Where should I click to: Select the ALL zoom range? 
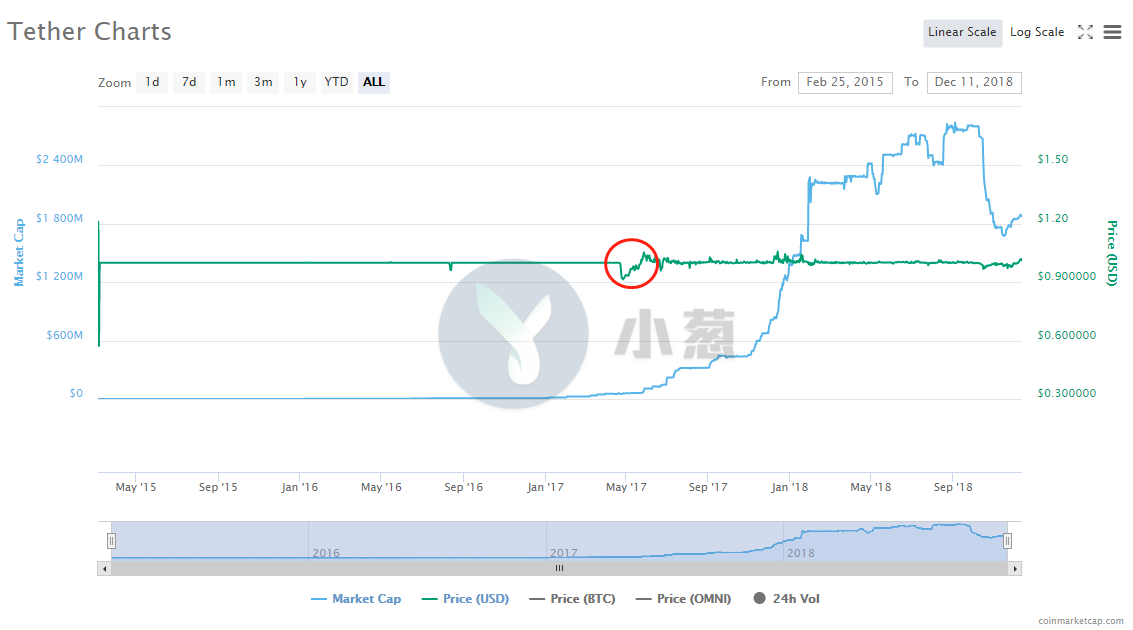point(374,82)
